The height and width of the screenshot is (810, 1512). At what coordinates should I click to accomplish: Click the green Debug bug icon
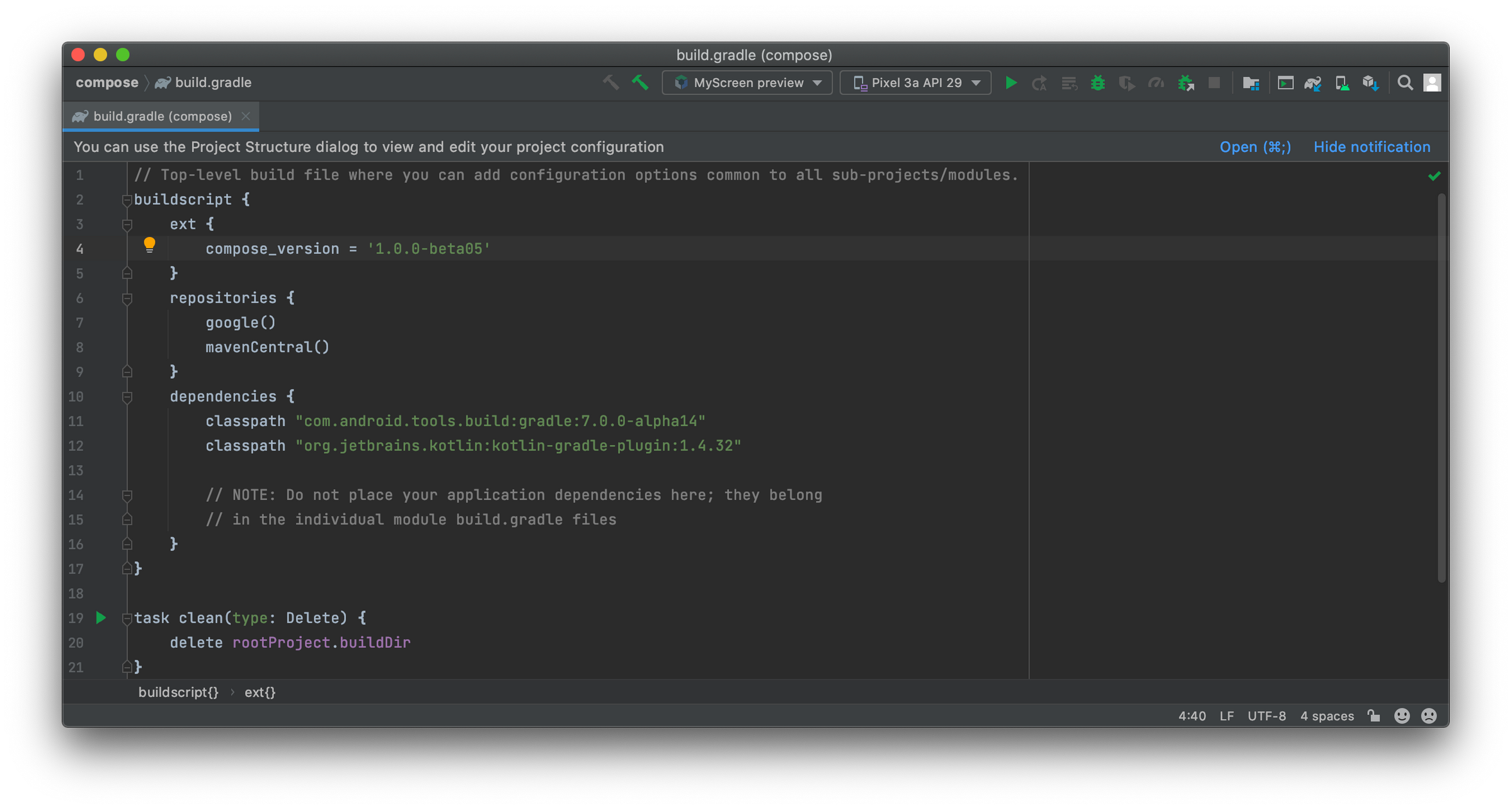tap(1097, 83)
